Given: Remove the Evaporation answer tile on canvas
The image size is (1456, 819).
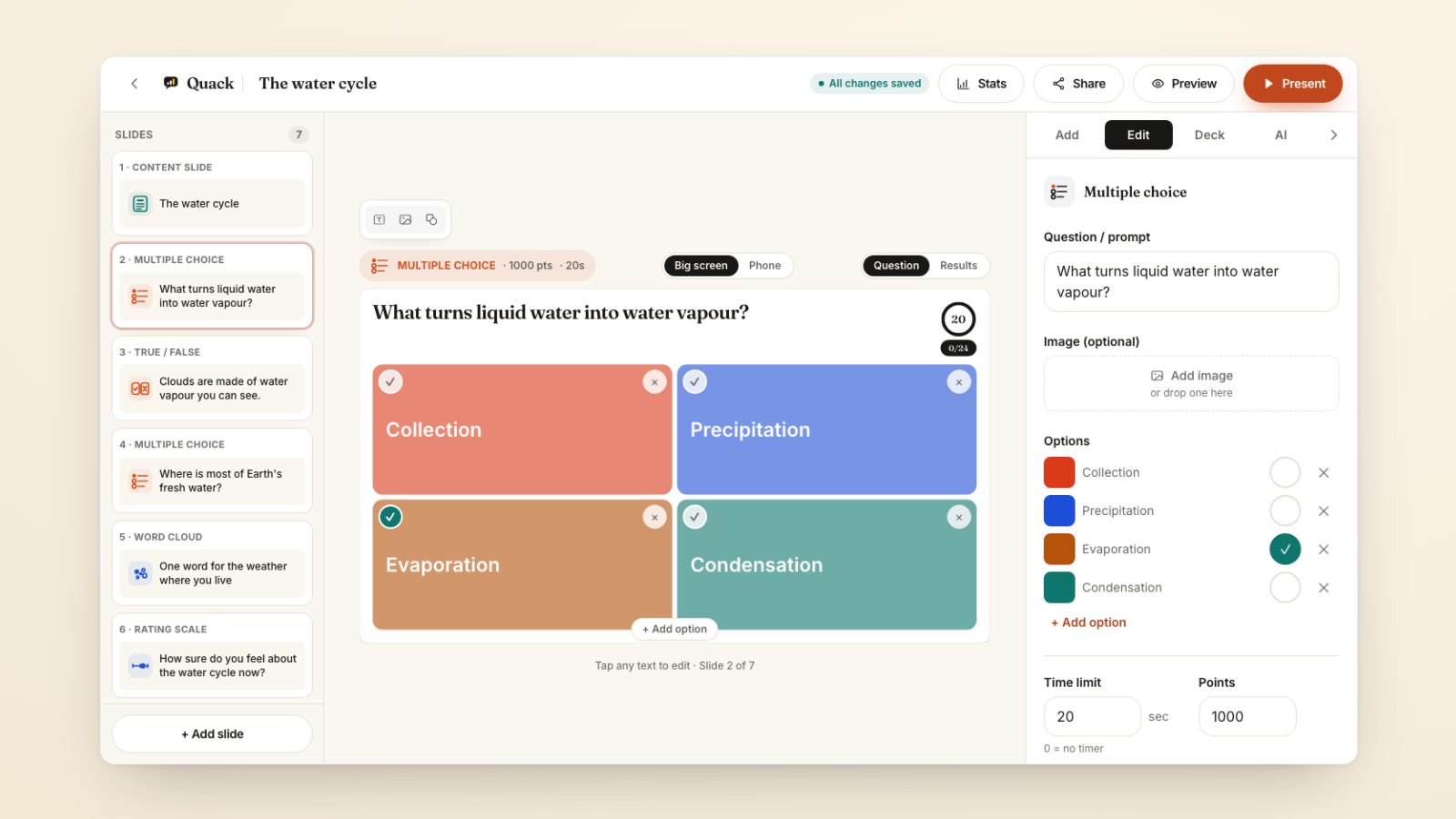Looking at the screenshot, I should [x=654, y=518].
